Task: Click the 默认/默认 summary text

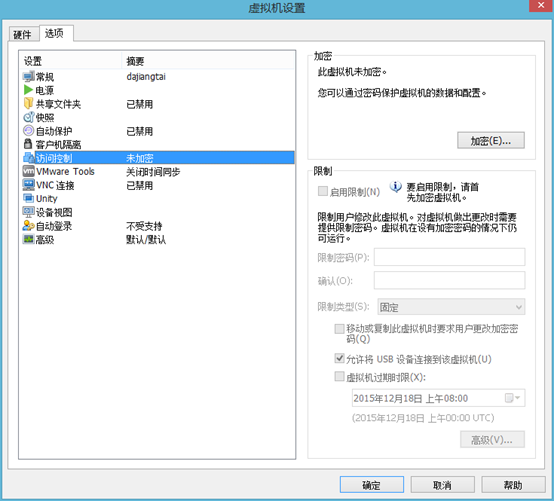Action: tap(146, 240)
